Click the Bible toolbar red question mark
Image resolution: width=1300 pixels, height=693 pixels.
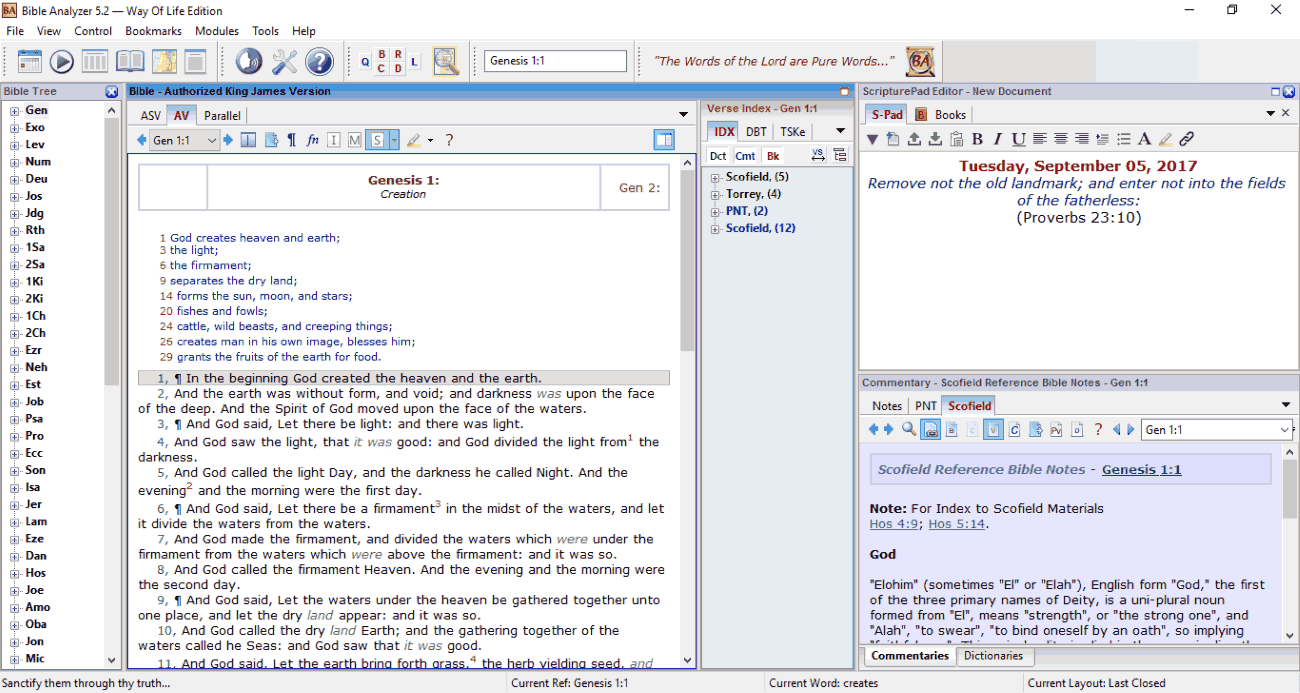tap(449, 140)
